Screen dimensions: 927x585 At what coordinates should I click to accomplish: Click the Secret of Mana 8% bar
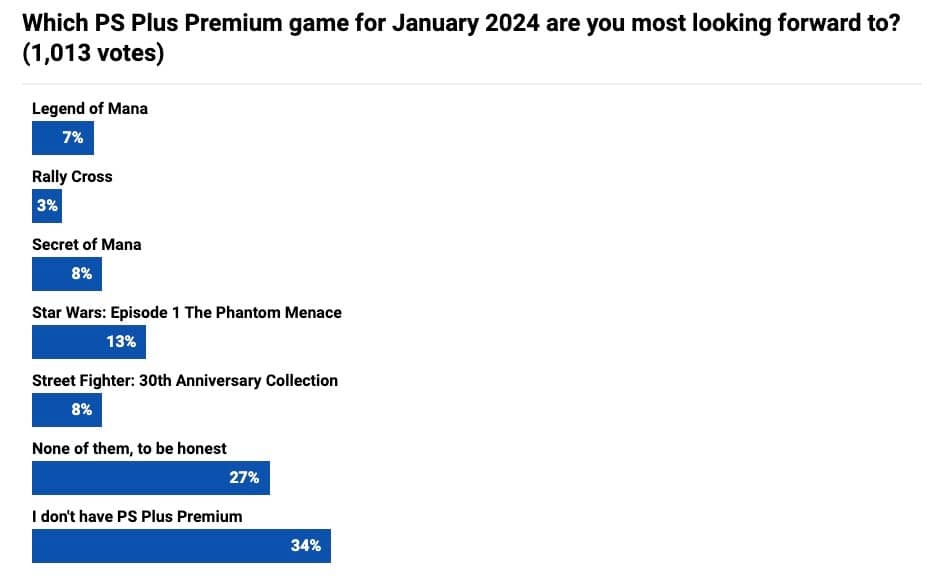pyautogui.click(x=67, y=274)
